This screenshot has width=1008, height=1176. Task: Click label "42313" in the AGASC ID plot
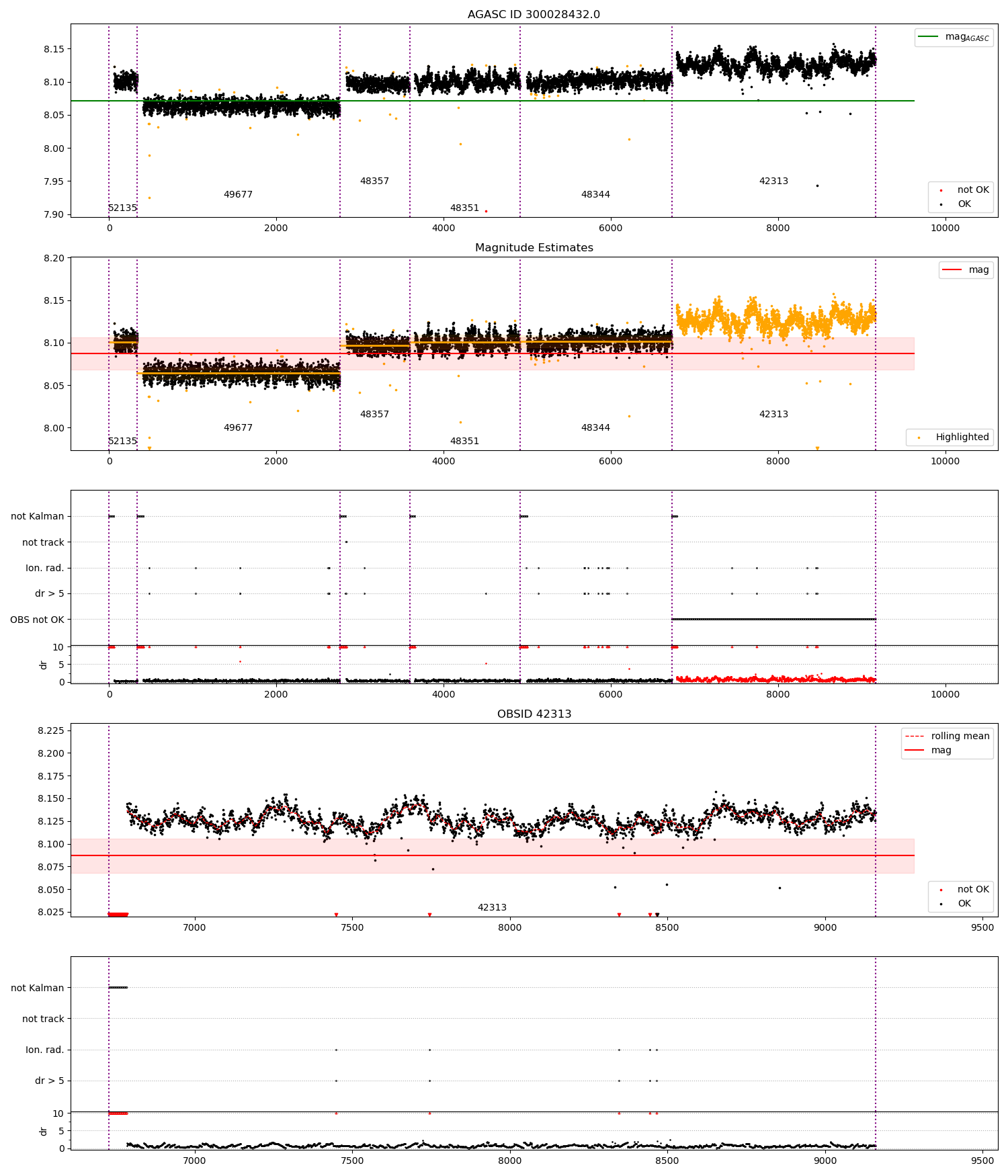tap(773, 181)
